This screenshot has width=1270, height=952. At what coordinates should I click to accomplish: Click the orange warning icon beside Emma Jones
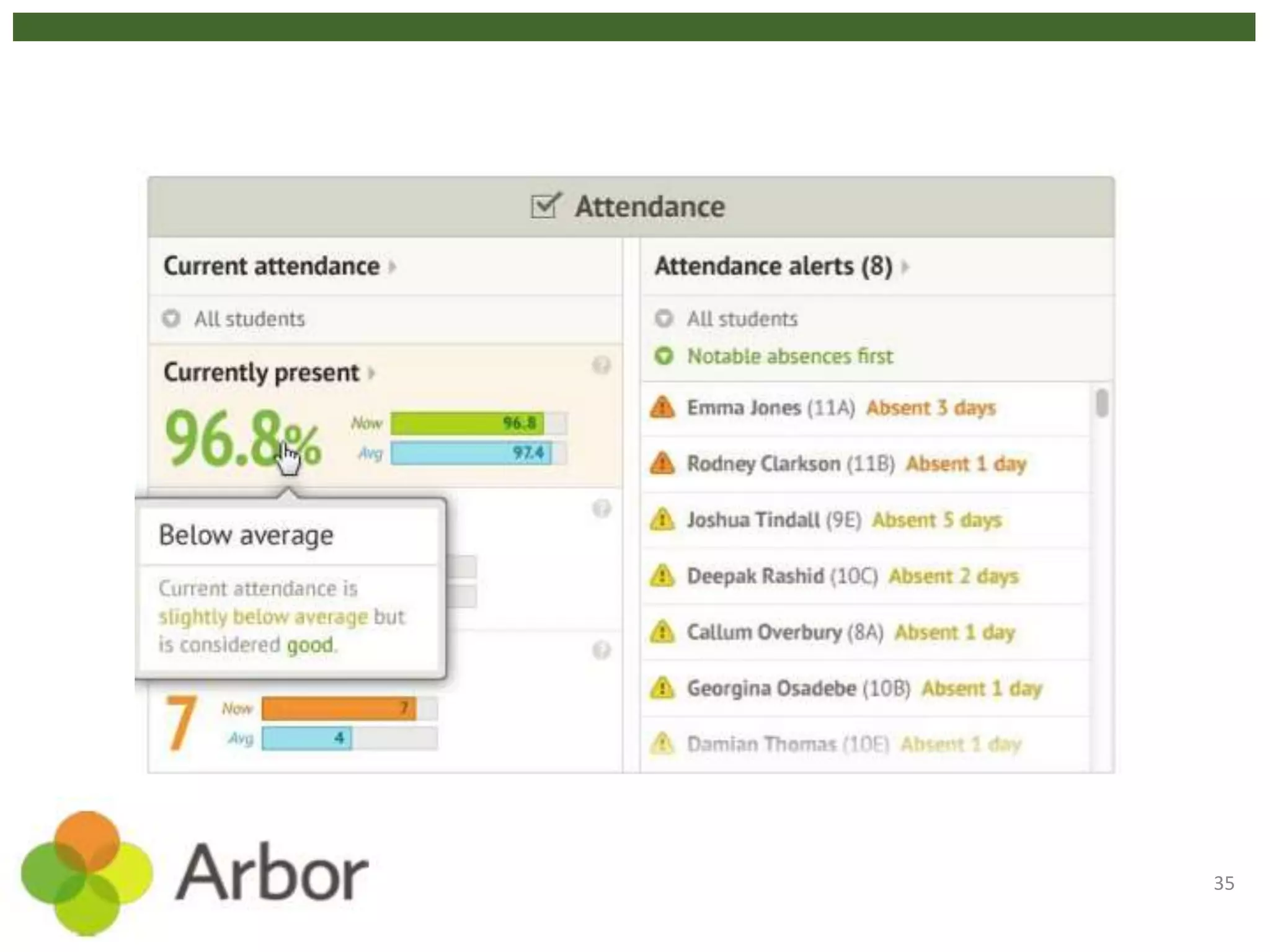(x=662, y=408)
